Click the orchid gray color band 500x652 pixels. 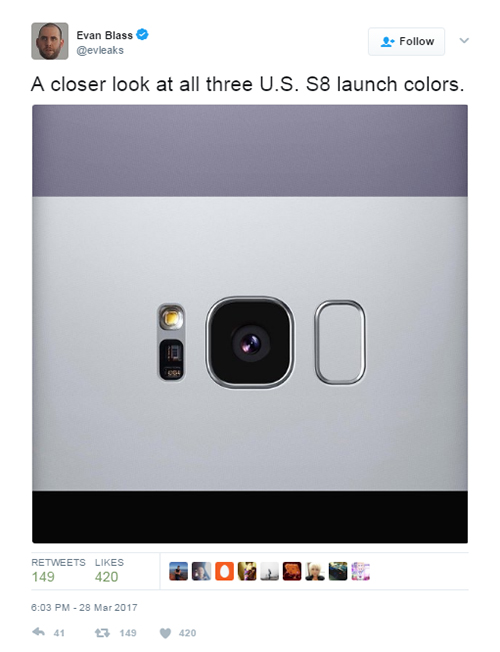pos(250,151)
